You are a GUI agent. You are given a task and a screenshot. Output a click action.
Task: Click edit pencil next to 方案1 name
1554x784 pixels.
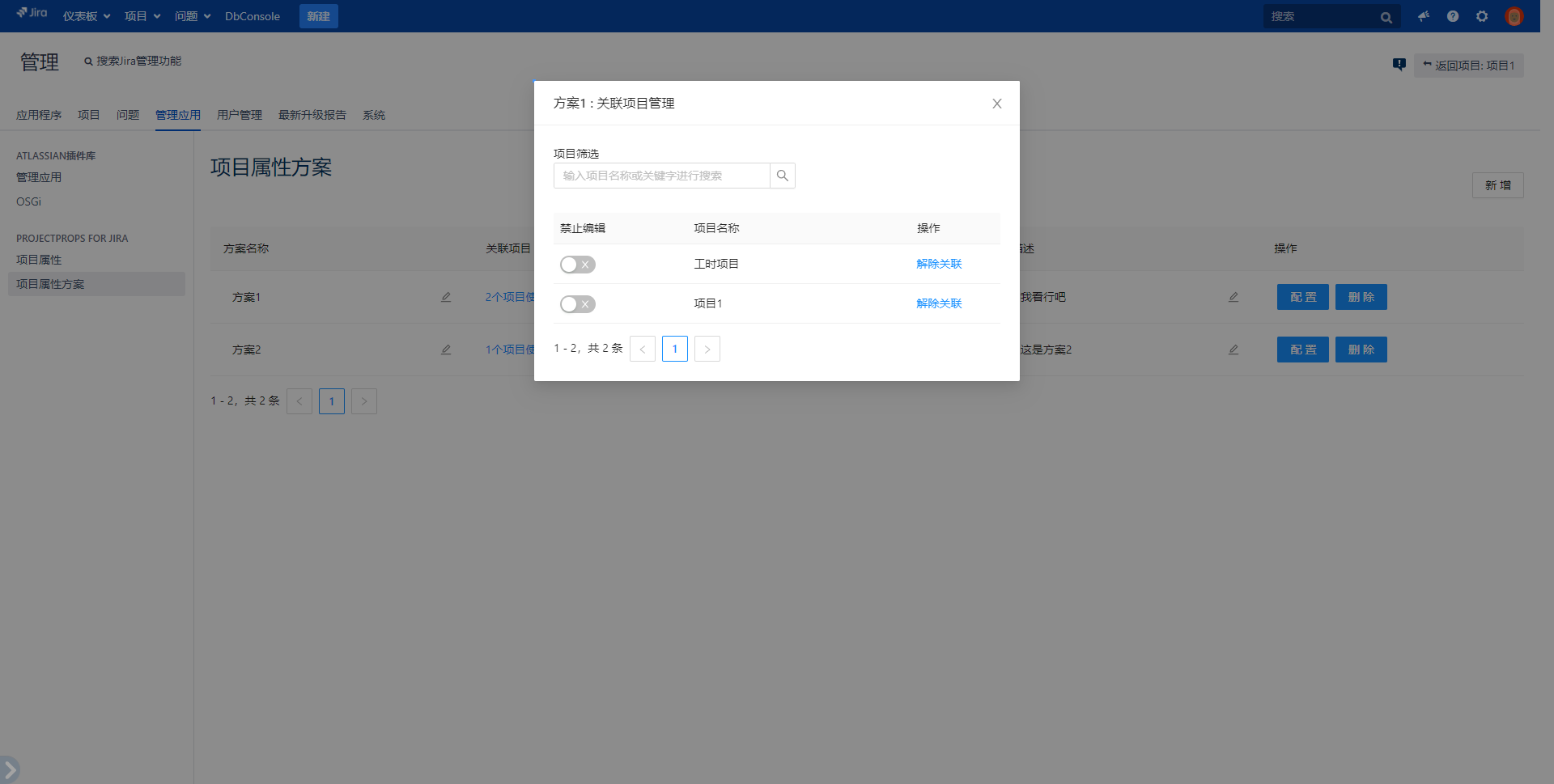pos(446,297)
